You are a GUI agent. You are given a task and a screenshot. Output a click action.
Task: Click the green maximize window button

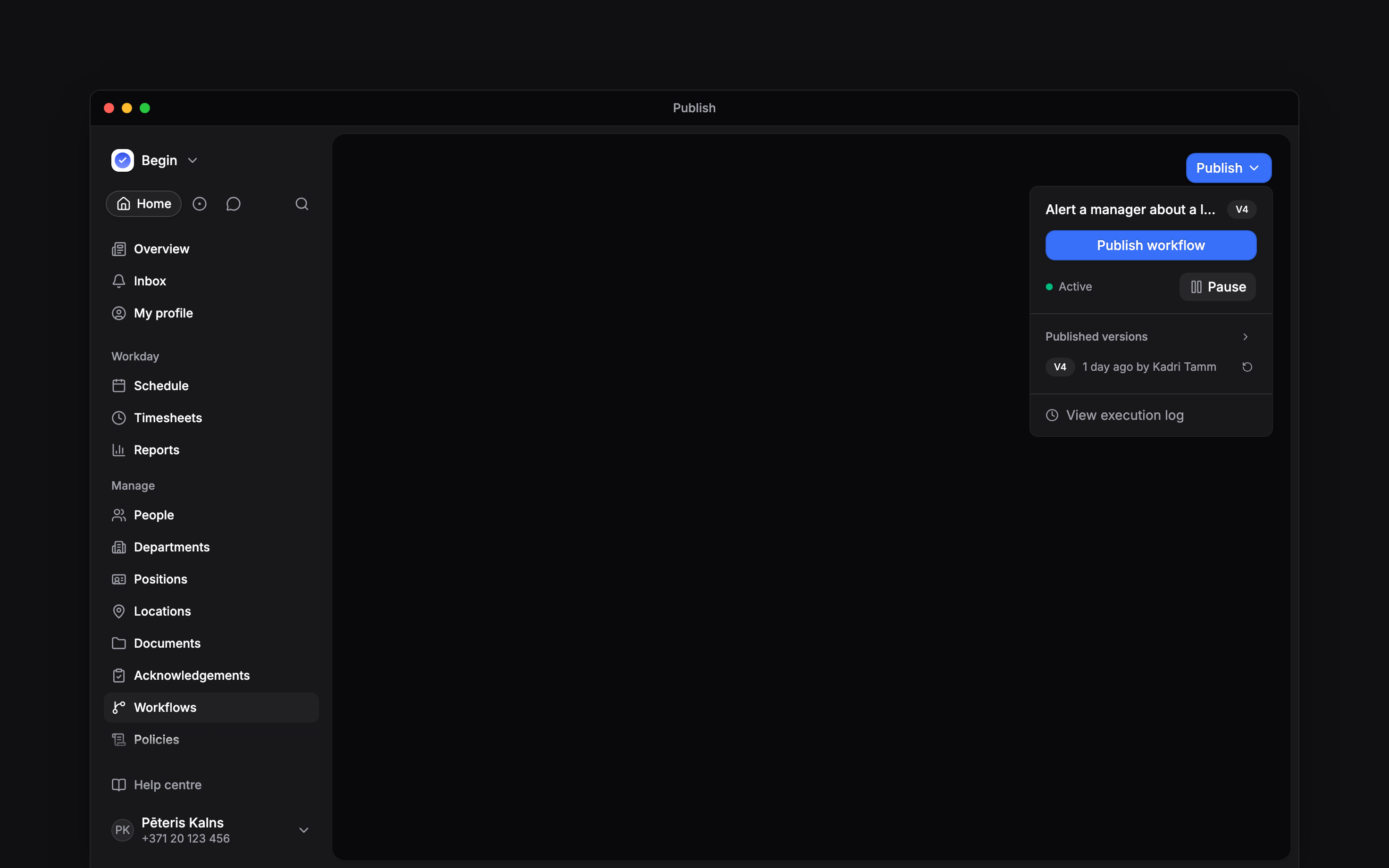(145, 108)
